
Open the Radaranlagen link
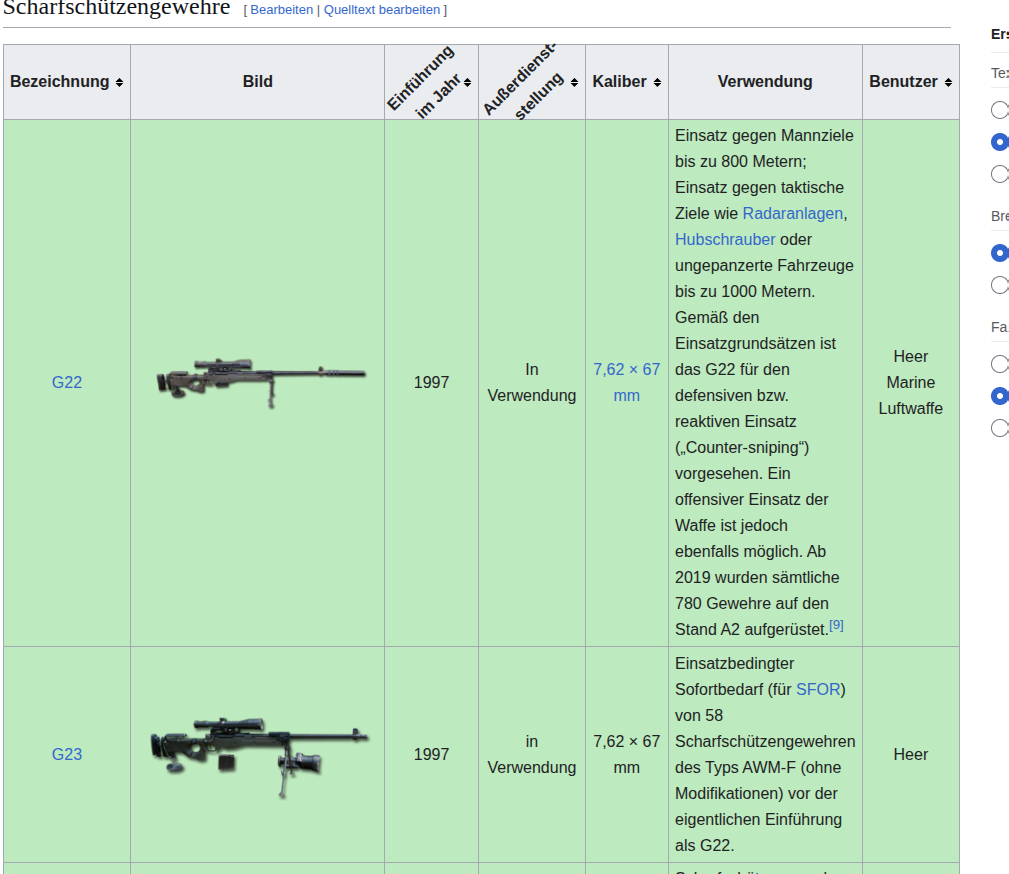pos(793,214)
